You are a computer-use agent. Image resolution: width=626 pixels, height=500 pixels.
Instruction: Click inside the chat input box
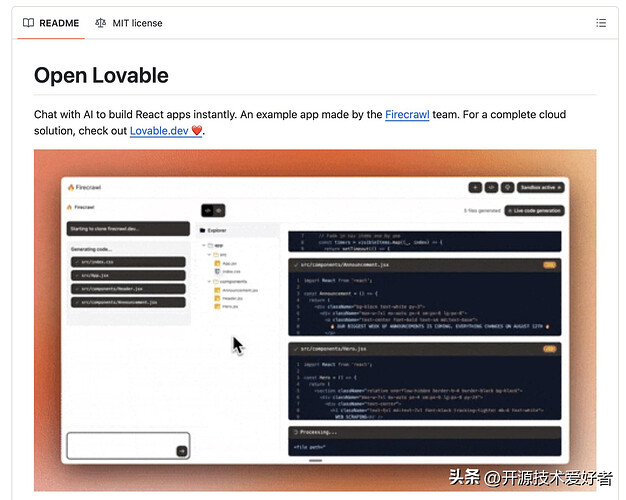tap(122, 444)
